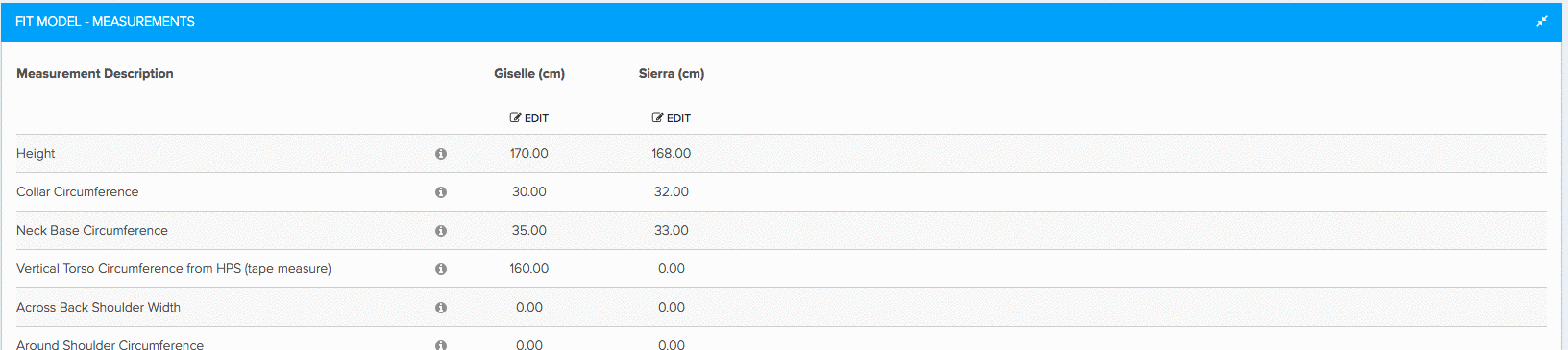This screenshot has width=1568, height=350.
Task: Click the Giselle (cm) column header
Action: (x=529, y=74)
